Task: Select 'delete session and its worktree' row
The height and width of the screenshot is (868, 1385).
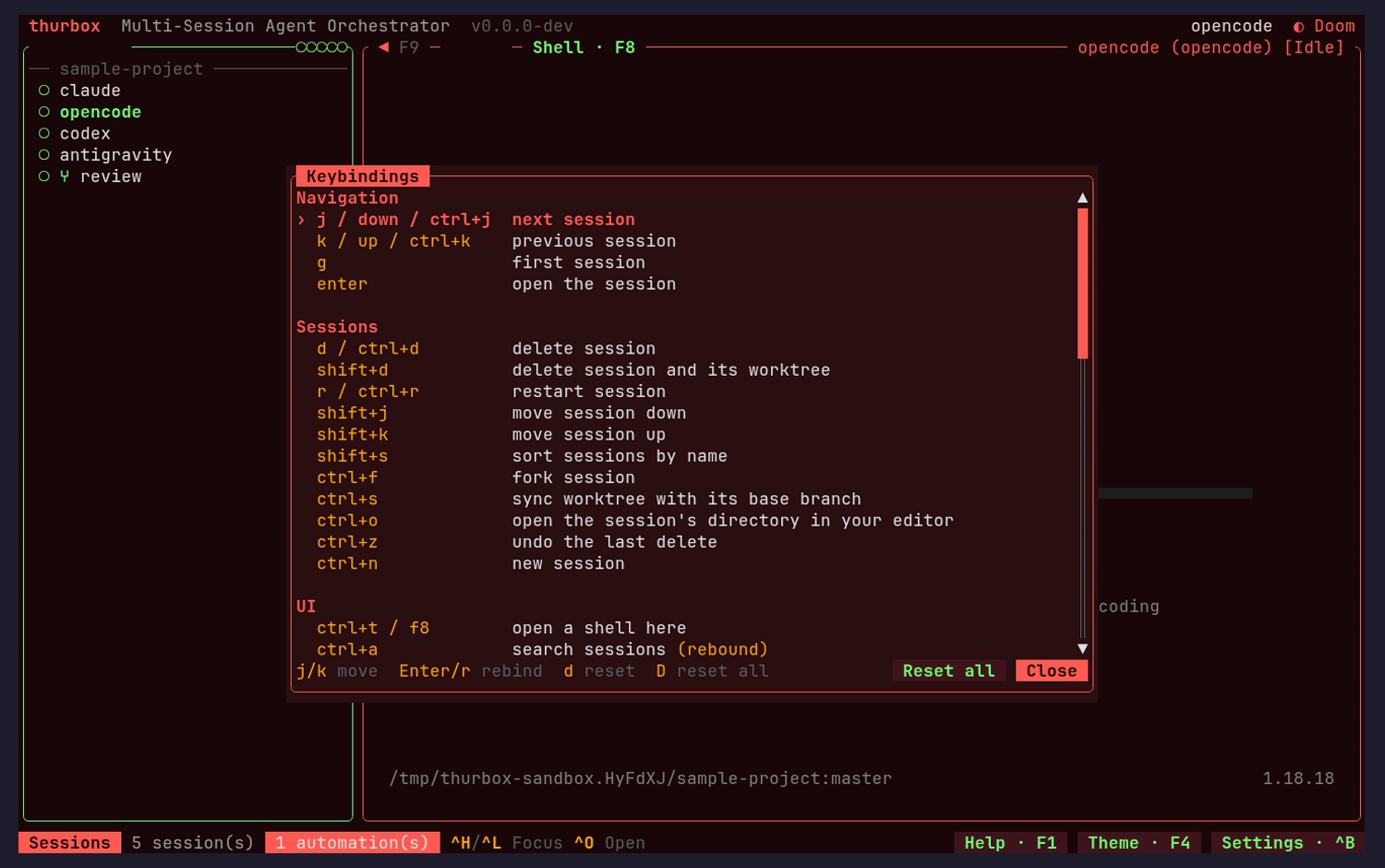Action: 685,370
